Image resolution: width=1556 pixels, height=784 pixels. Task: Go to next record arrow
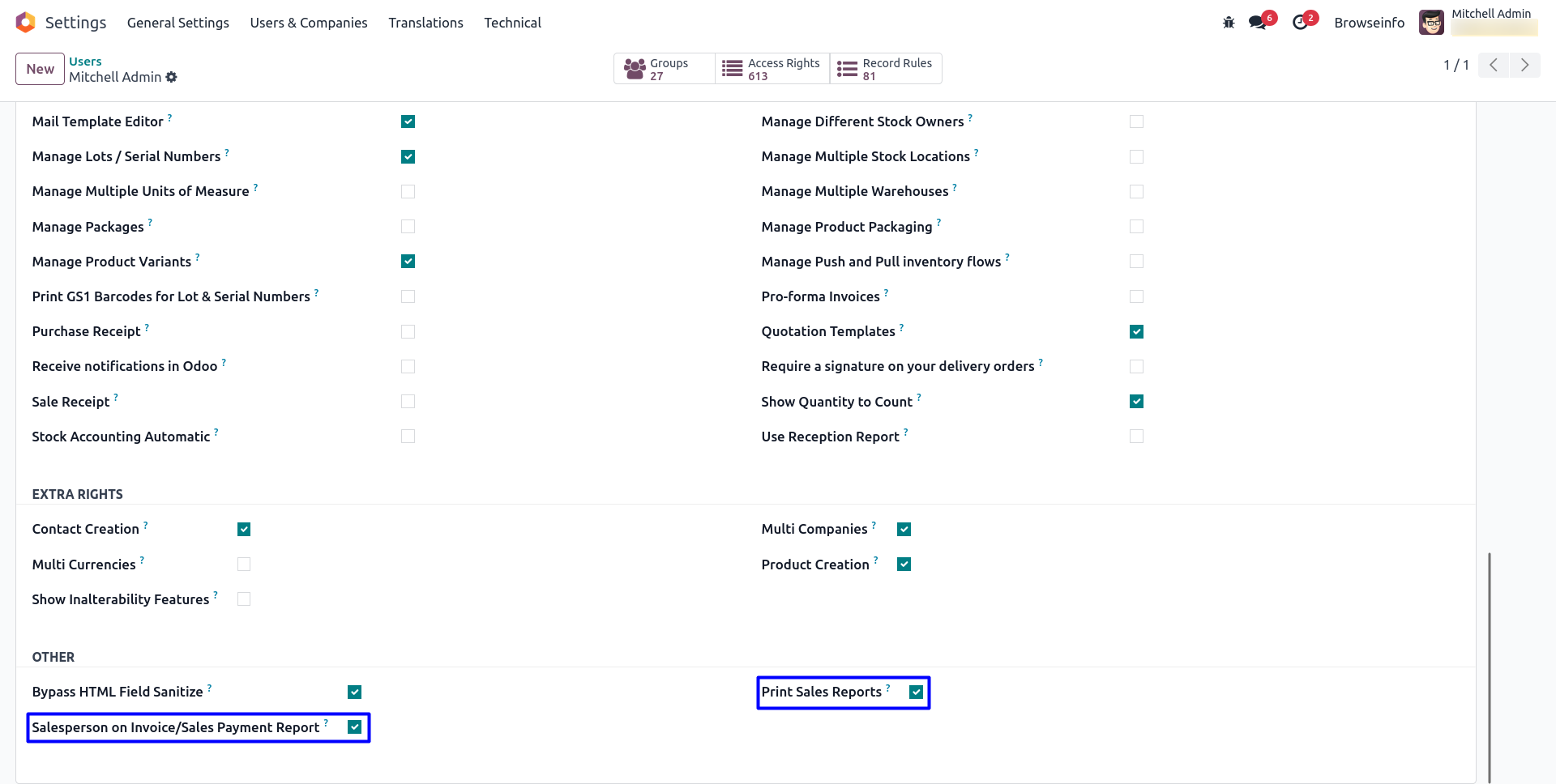(x=1524, y=65)
